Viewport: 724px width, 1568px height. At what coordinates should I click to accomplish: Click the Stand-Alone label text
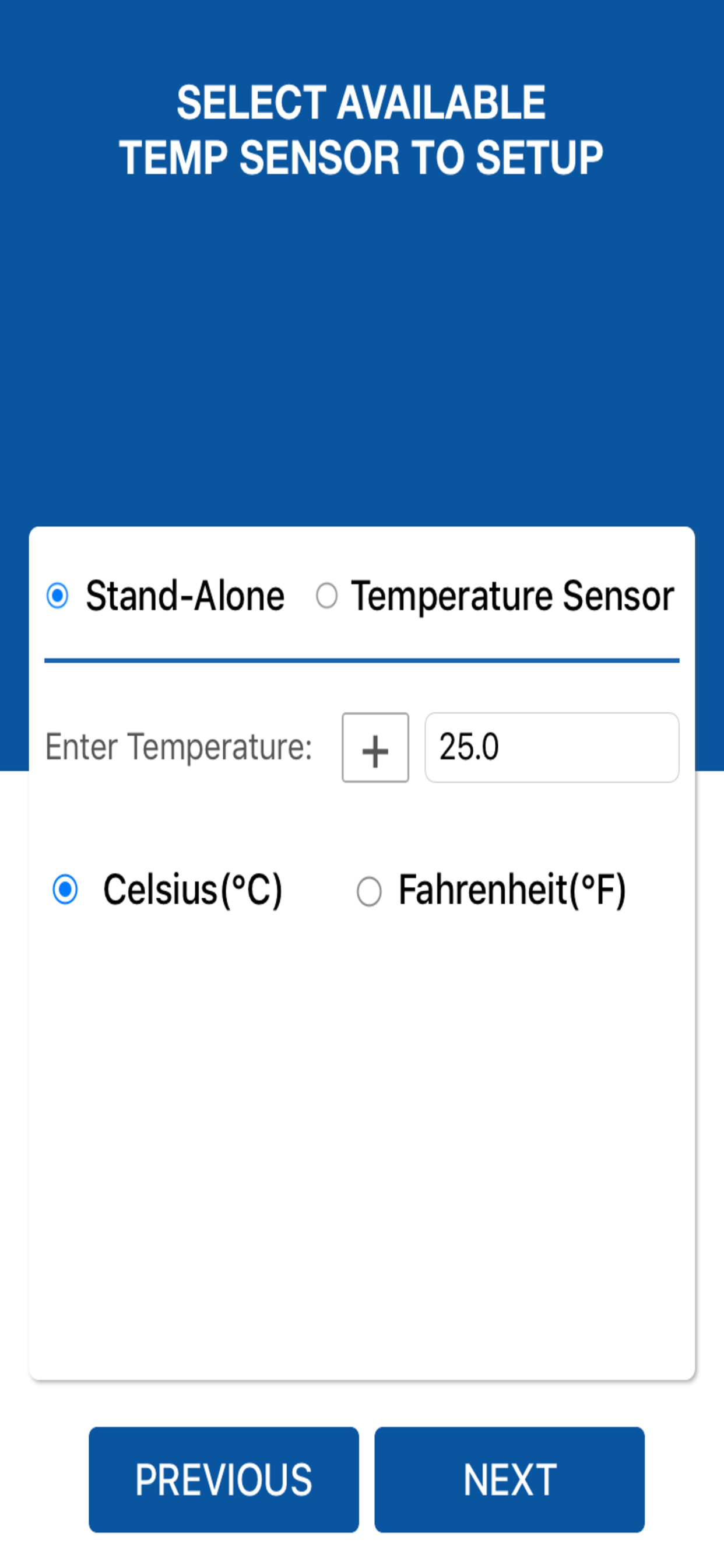[185, 596]
